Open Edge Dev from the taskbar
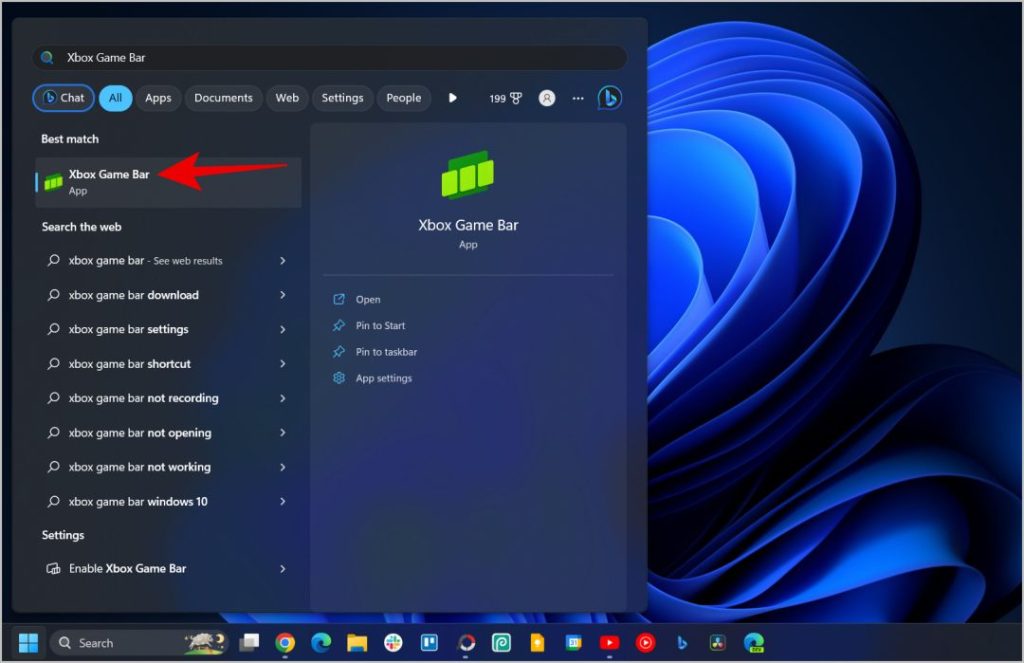Viewport: 1024px width, 663px height. (754, 643)
